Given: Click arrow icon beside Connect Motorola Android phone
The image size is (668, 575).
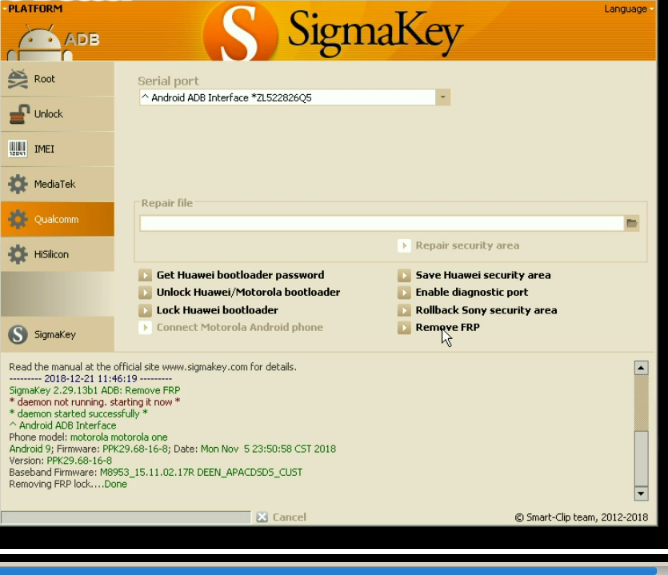Looking at the screenshot, I should point(145,328).
